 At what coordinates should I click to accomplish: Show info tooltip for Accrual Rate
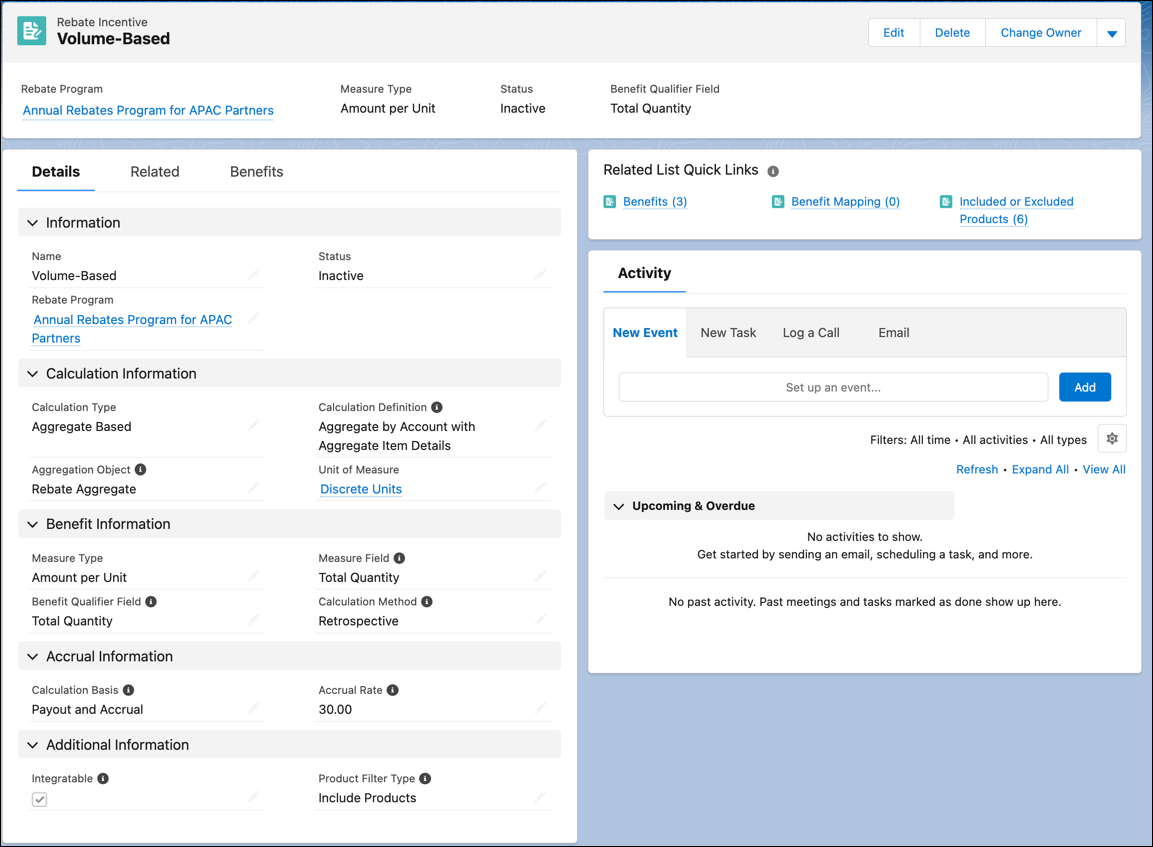tap(393, 690)
